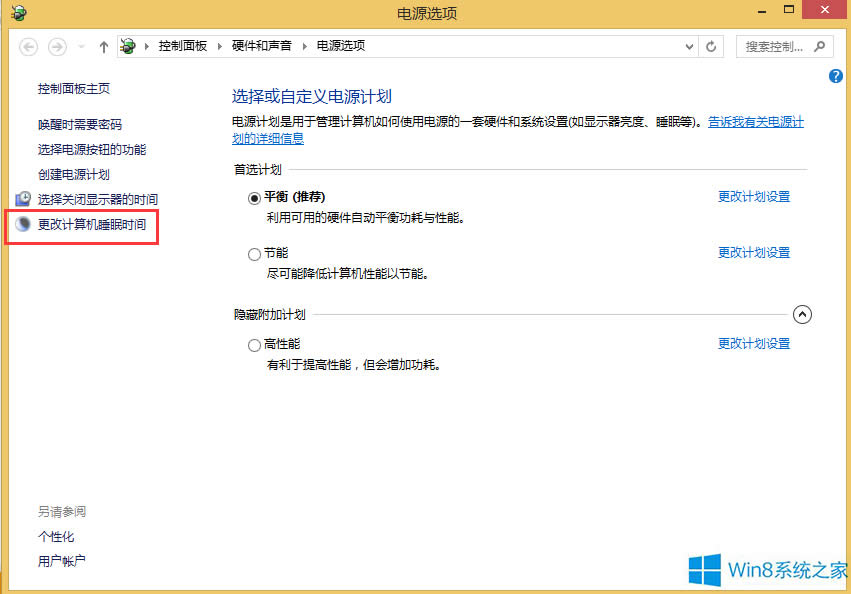Collapse 隐藏附加计划 using the chevron
The image size is (851, 594).
point(802,314)
